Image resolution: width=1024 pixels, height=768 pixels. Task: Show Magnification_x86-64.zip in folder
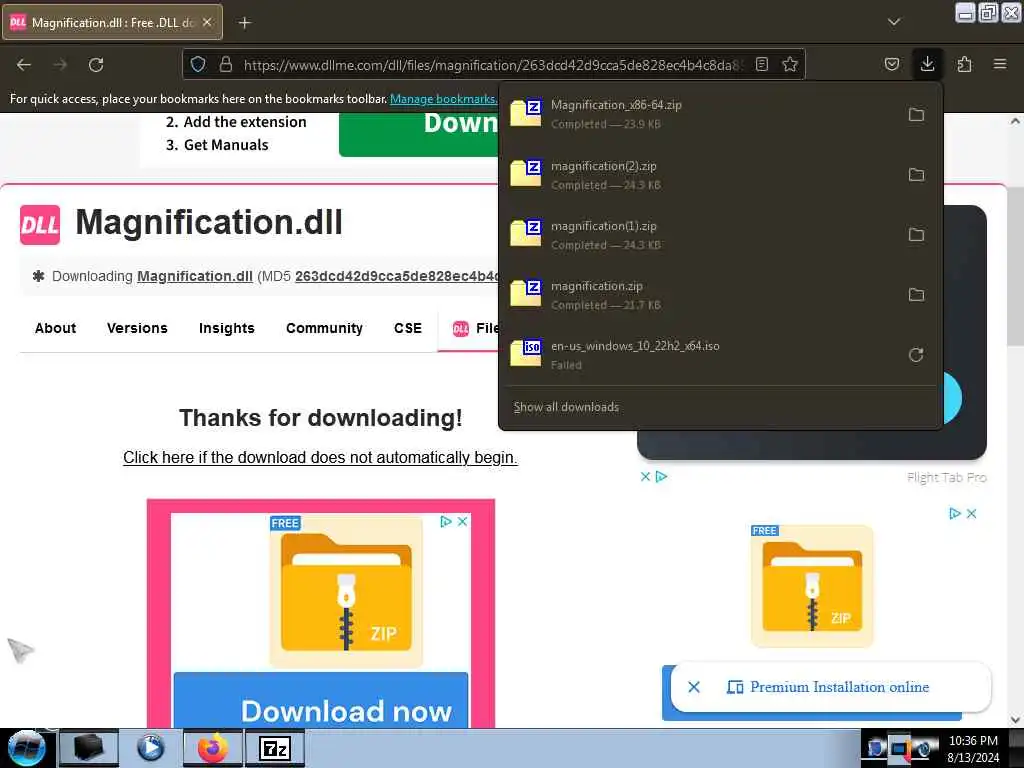pos(916,115)
